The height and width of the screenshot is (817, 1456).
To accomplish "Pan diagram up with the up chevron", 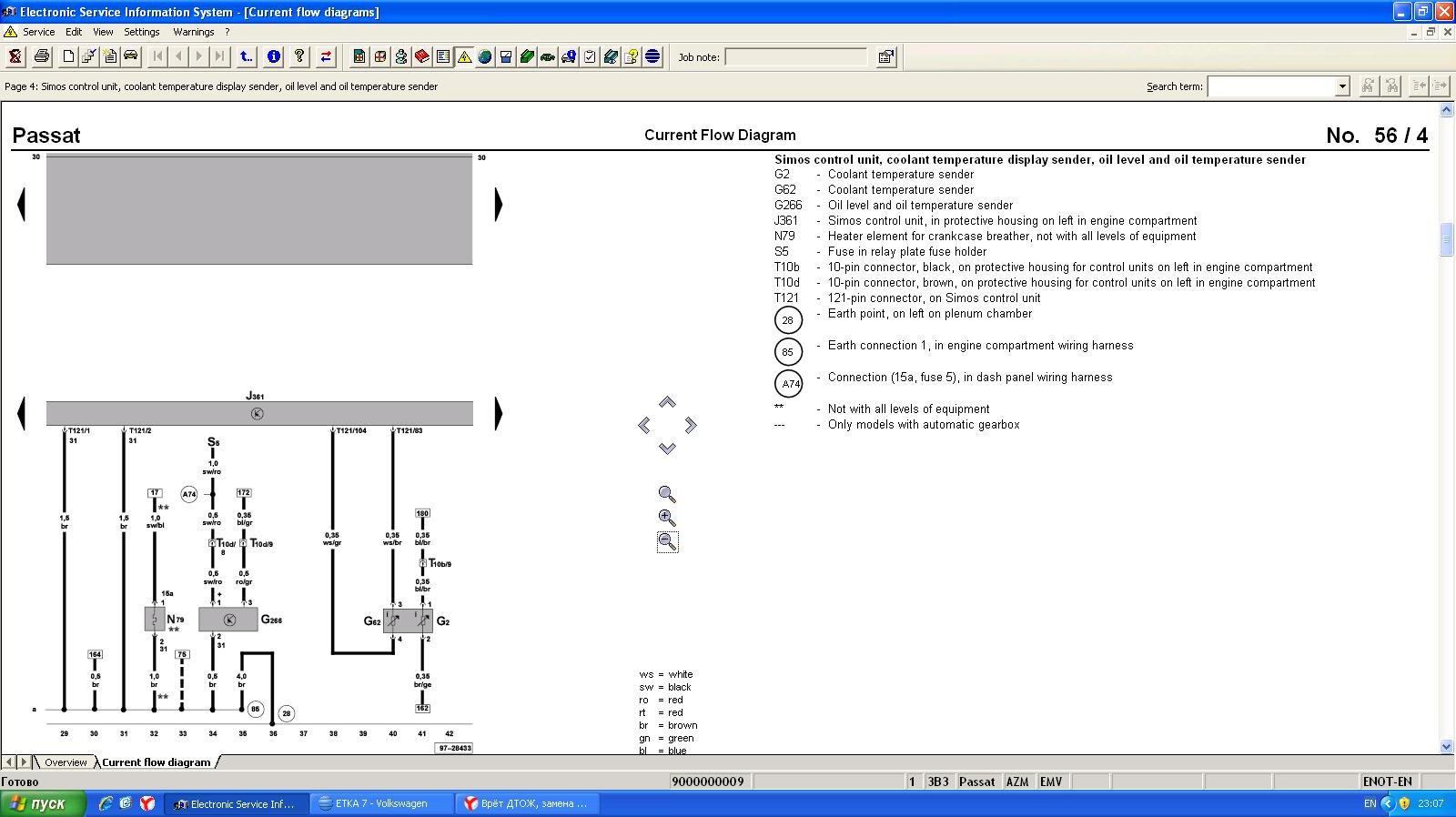I will (x=667, y=402).
